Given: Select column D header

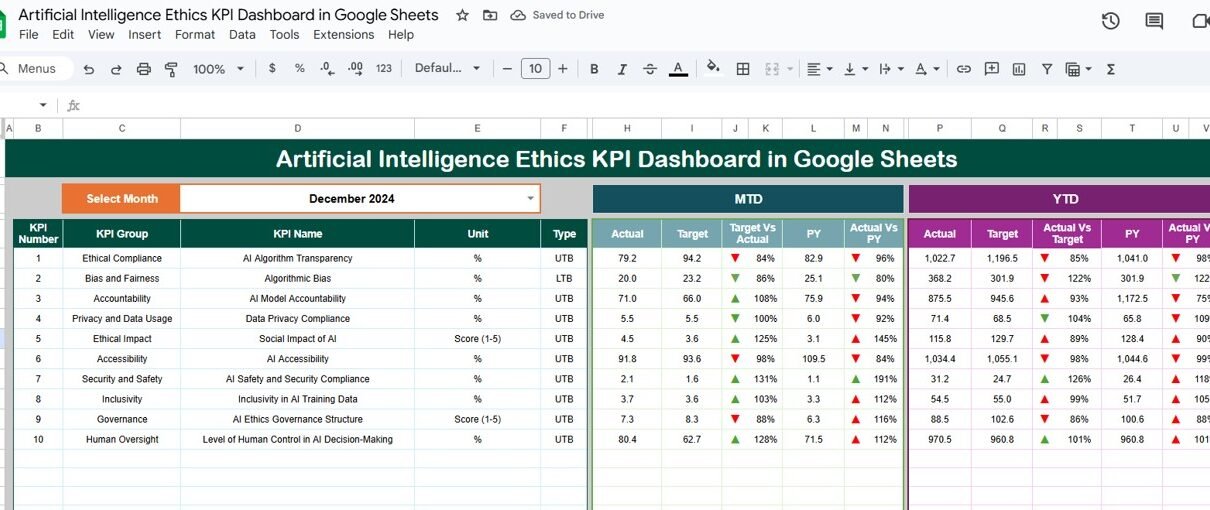Looking at the screenshot, I should (297, 128).
